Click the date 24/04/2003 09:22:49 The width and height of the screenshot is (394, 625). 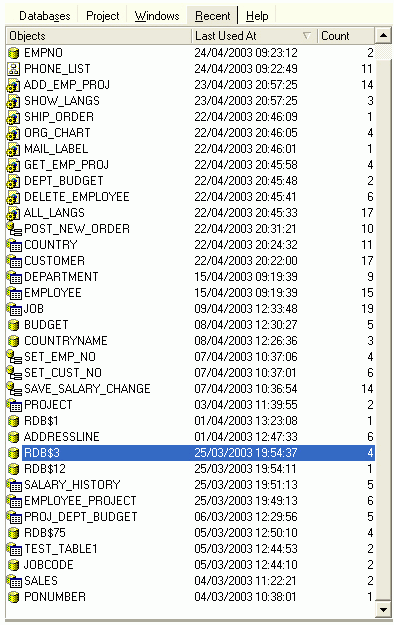click(x=246, y=69)
